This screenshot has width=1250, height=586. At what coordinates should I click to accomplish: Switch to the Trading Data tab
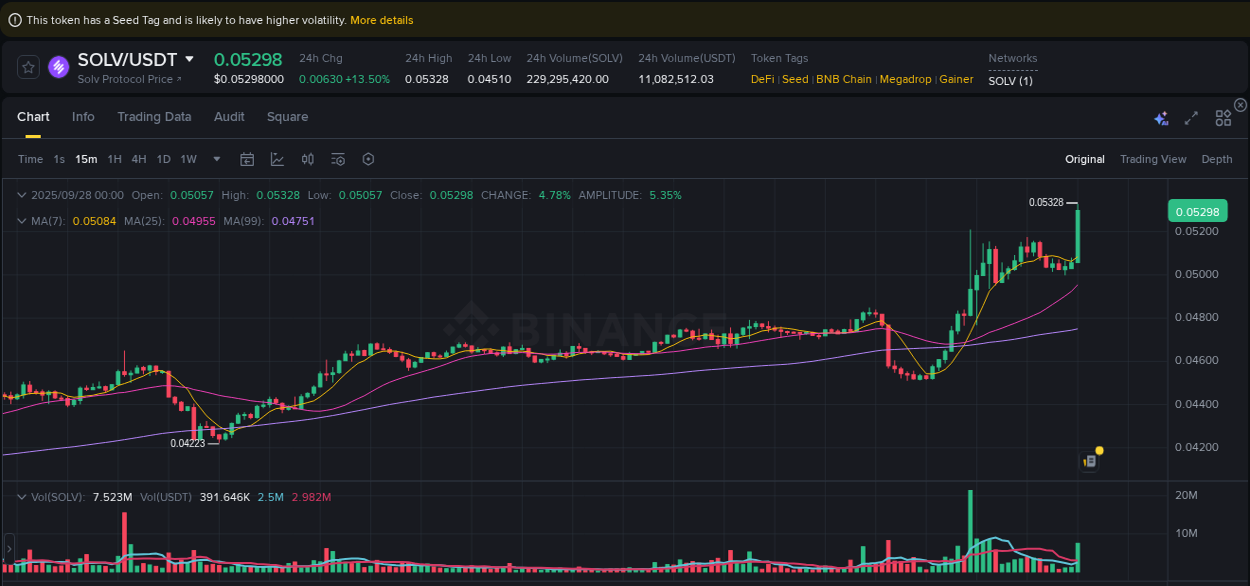tap(154, 117)
